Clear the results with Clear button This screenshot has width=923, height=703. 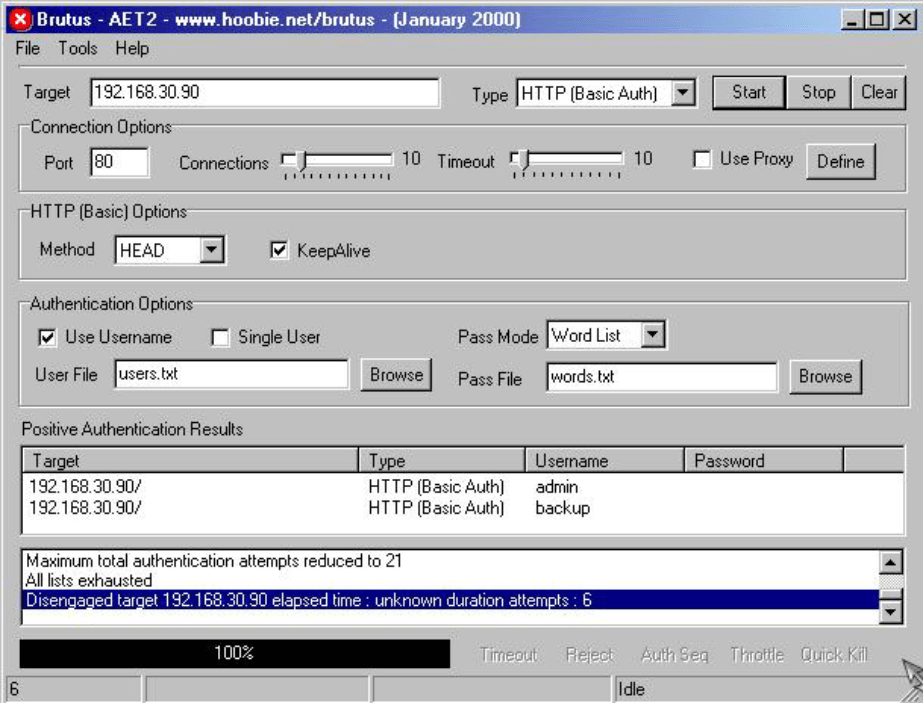click(x=879, y=93)
